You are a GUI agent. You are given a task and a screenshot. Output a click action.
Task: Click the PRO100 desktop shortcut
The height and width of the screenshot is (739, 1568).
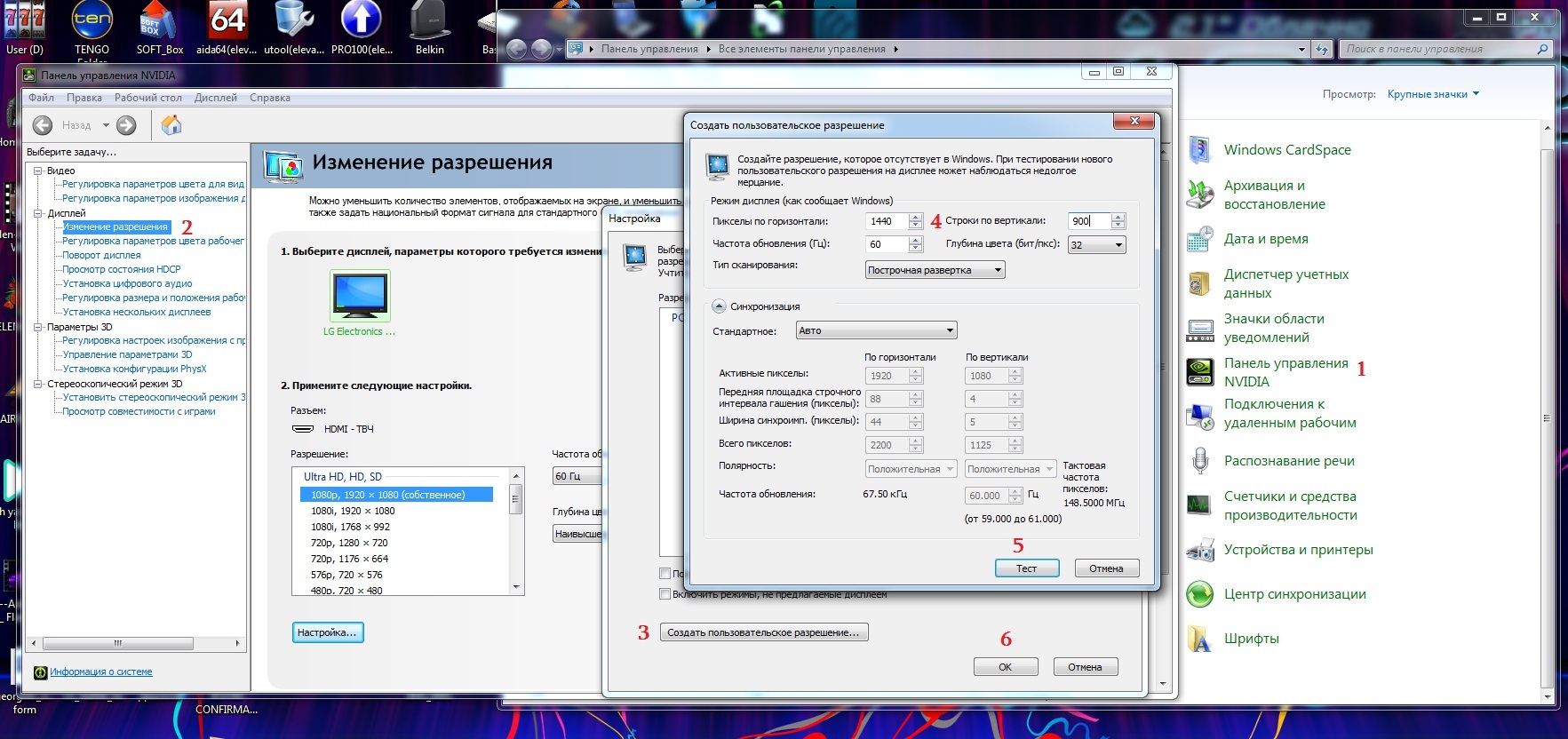(x=362, y=28)
